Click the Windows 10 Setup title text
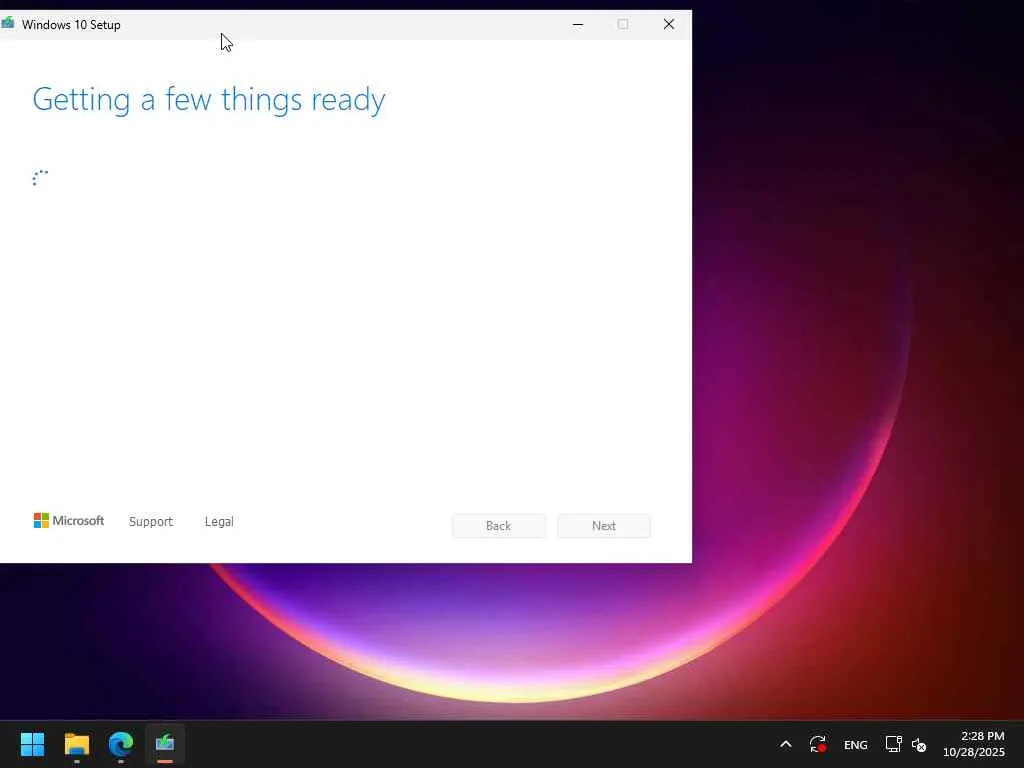 pyautogui.click(x=71, y=25)
